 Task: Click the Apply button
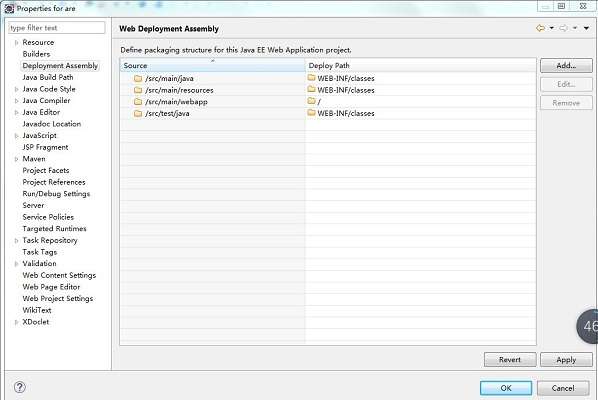[x=566, y=360]
